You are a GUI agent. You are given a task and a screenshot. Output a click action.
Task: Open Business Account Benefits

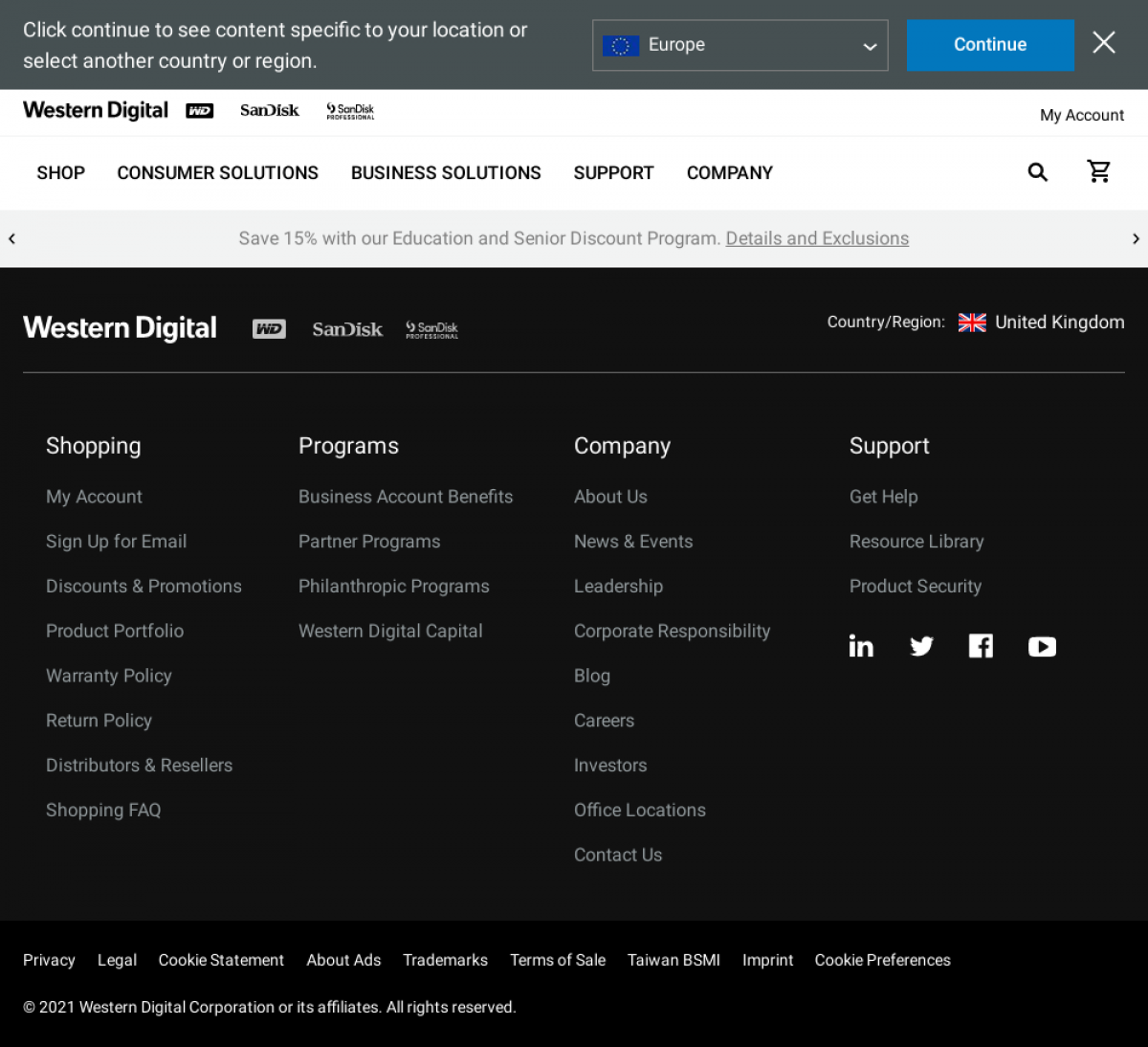point(406,497)
